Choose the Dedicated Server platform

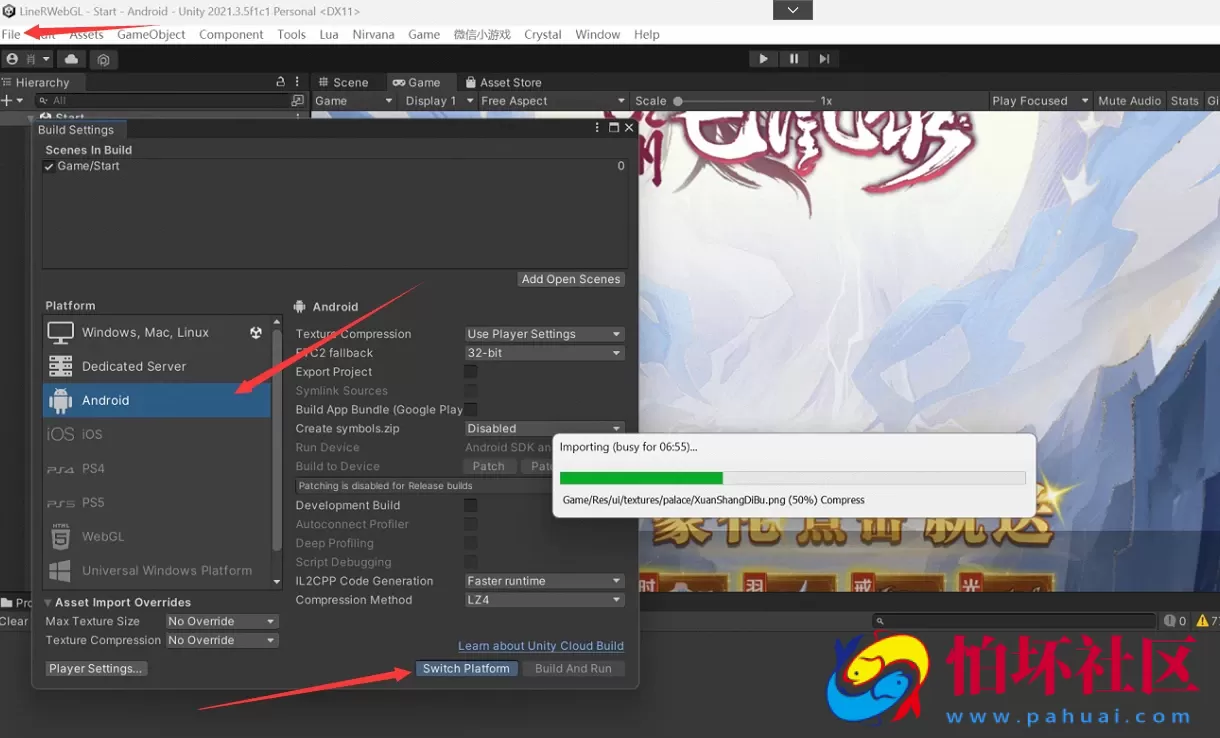[x=134, y=366]
